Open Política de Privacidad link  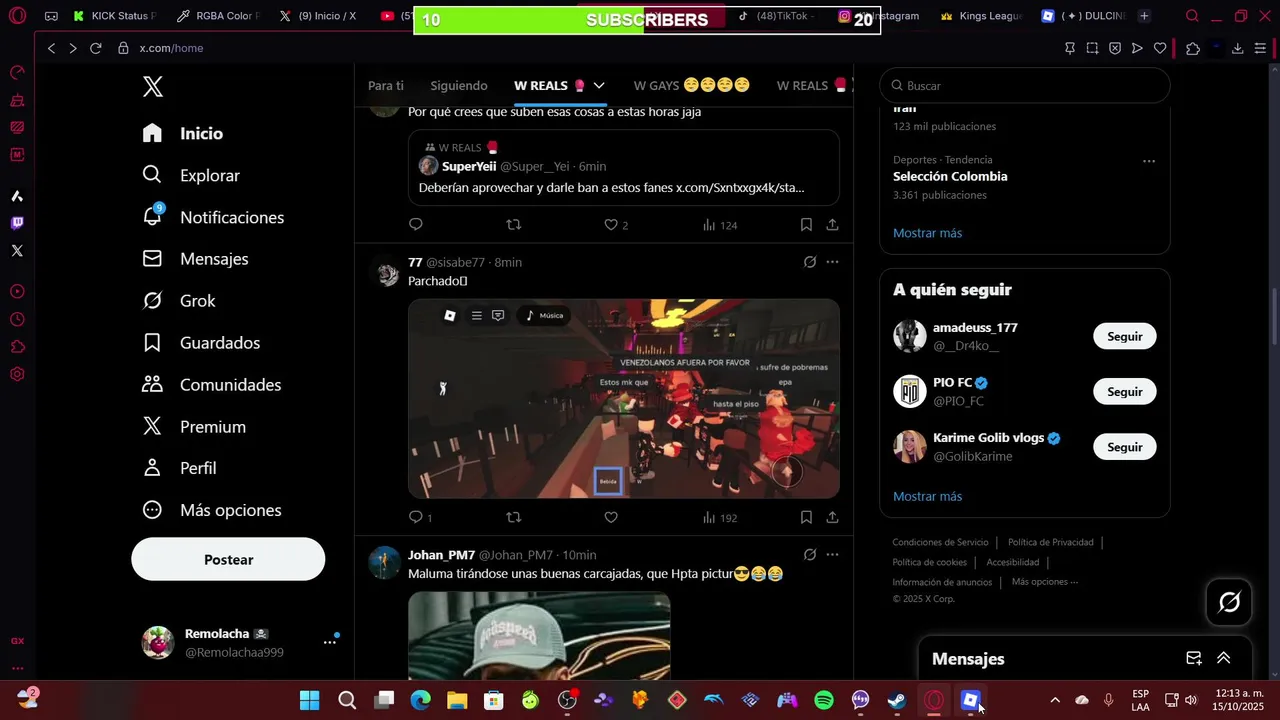(x=1050, y=542)
